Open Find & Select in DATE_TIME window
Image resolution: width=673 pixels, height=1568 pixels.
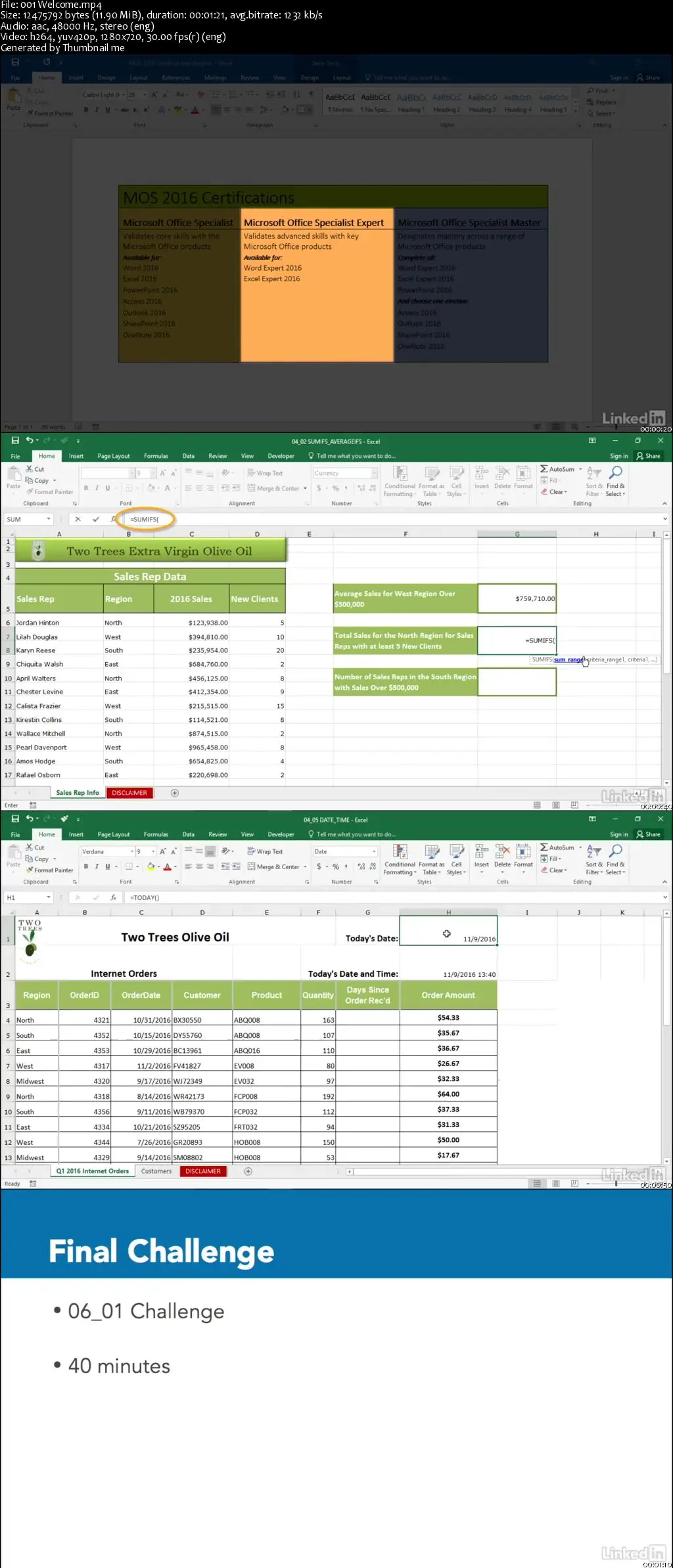pos(616,860)
